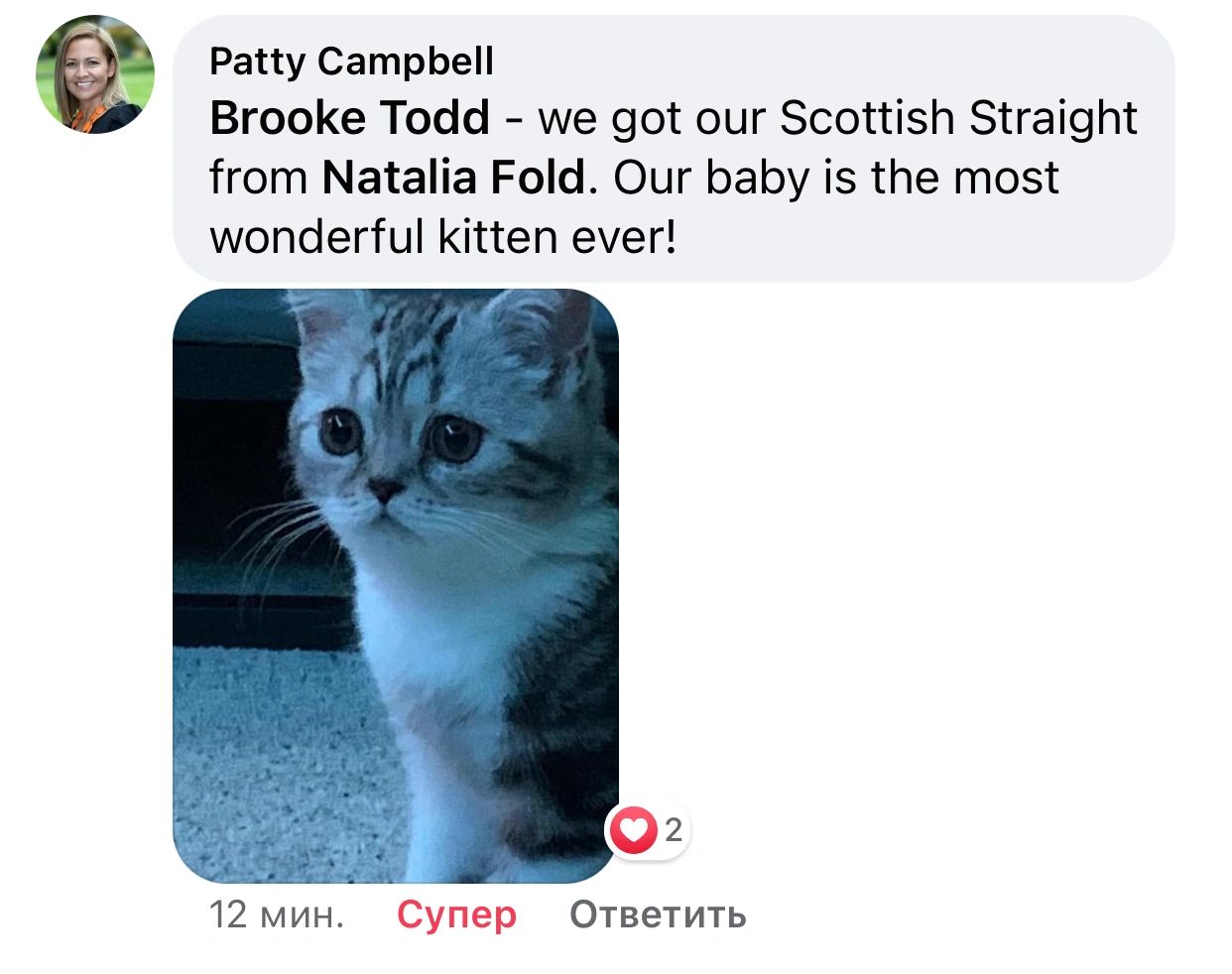Click the 12 мин. timestamp
The height and width of the screenshot is (974, 1232).
point(277,913)
